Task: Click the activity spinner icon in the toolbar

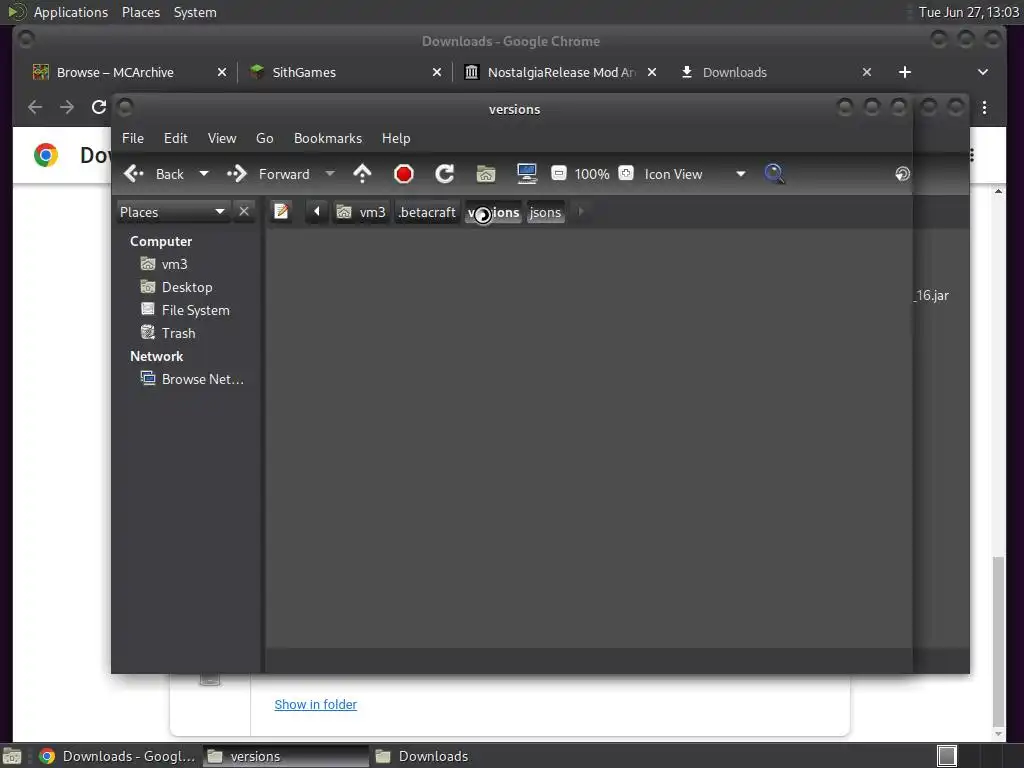Action: click(902, 174)
